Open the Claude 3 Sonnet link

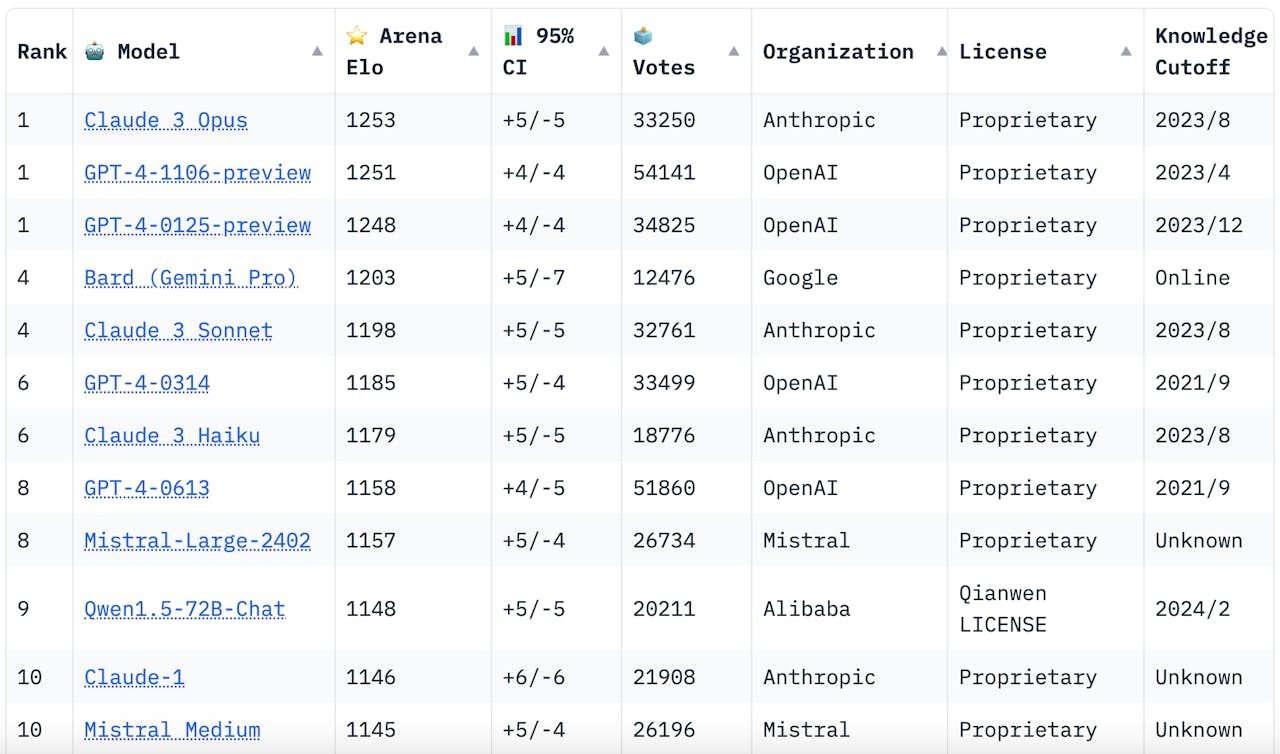pos(178,330)
